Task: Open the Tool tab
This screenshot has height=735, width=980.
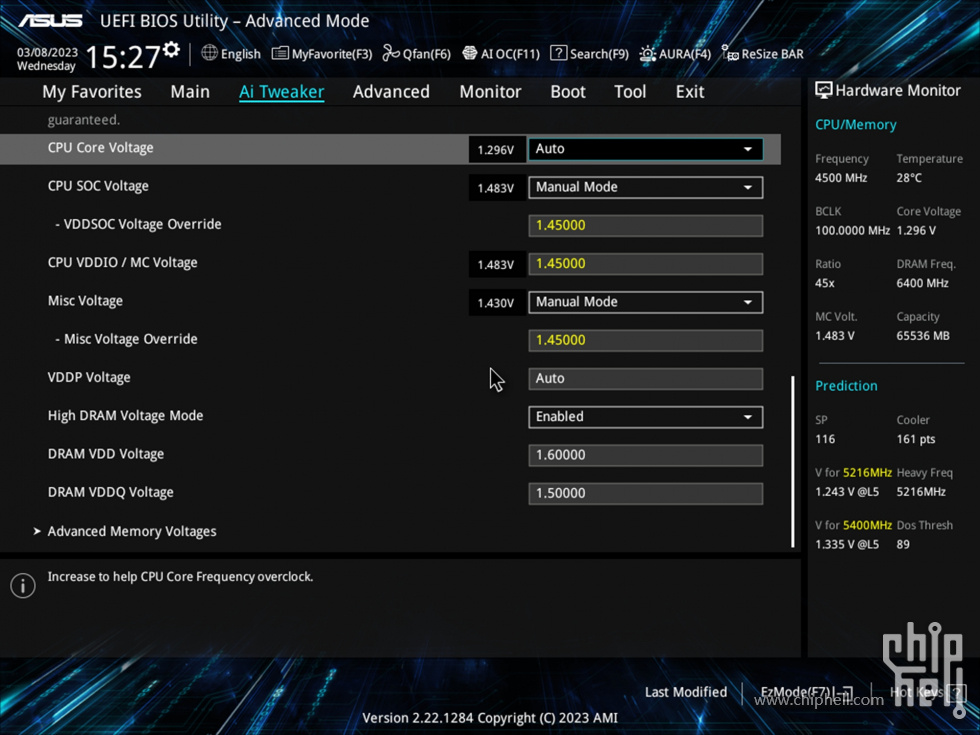Action: point(630,92)
